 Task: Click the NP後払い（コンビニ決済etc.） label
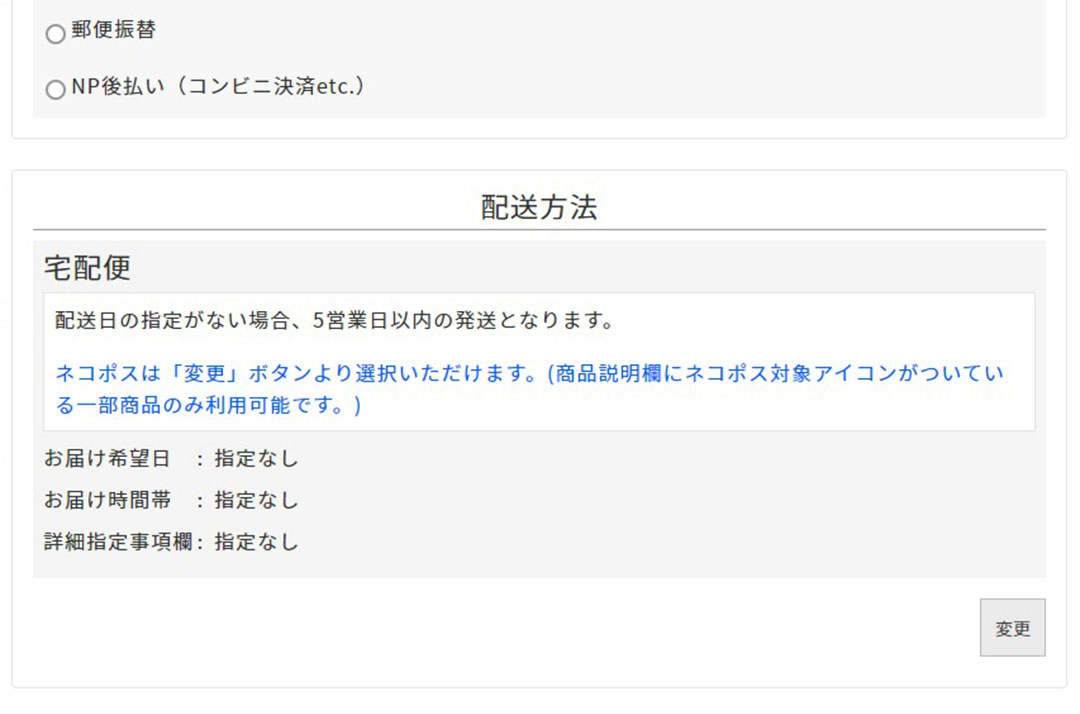(218, 87)
